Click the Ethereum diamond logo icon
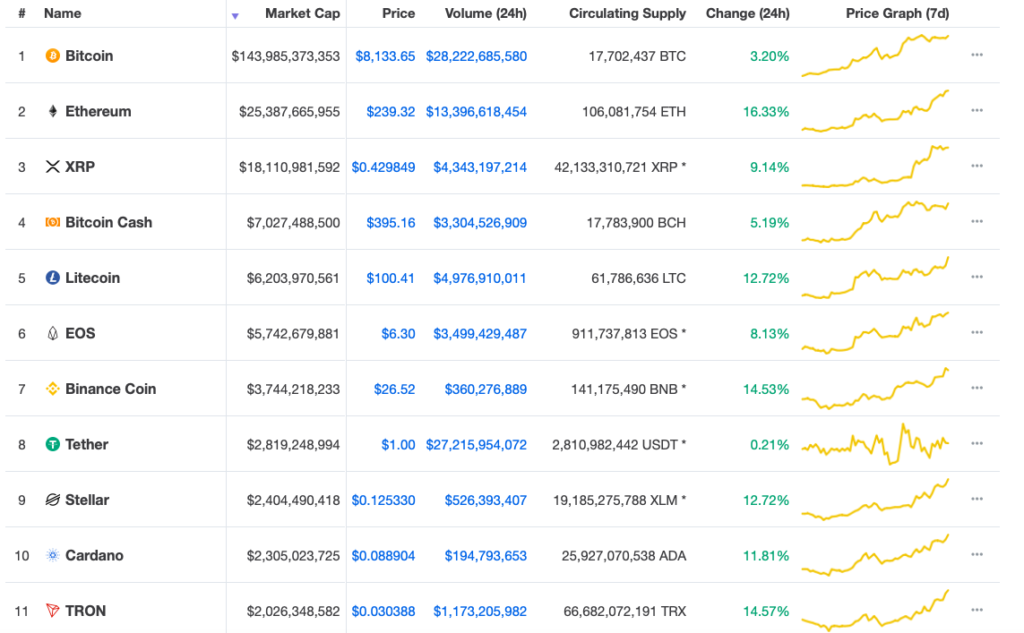Viewport: 1024px width, 633px height. pyautogui.click(x=52, y=111)
